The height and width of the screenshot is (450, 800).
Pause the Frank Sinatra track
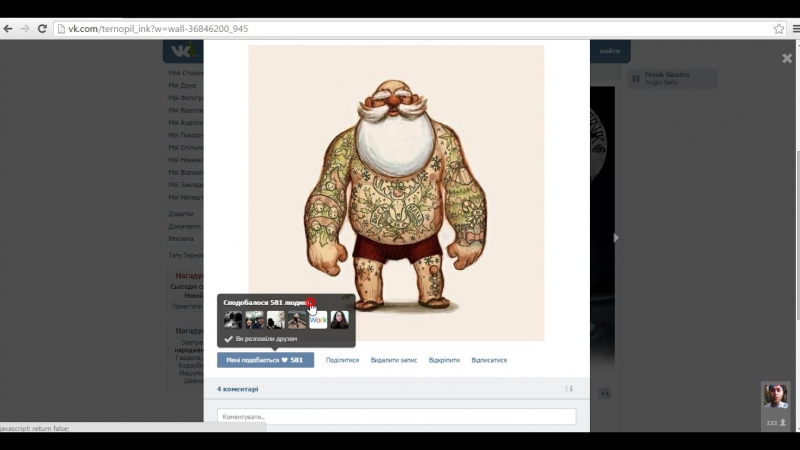[636, 78]
